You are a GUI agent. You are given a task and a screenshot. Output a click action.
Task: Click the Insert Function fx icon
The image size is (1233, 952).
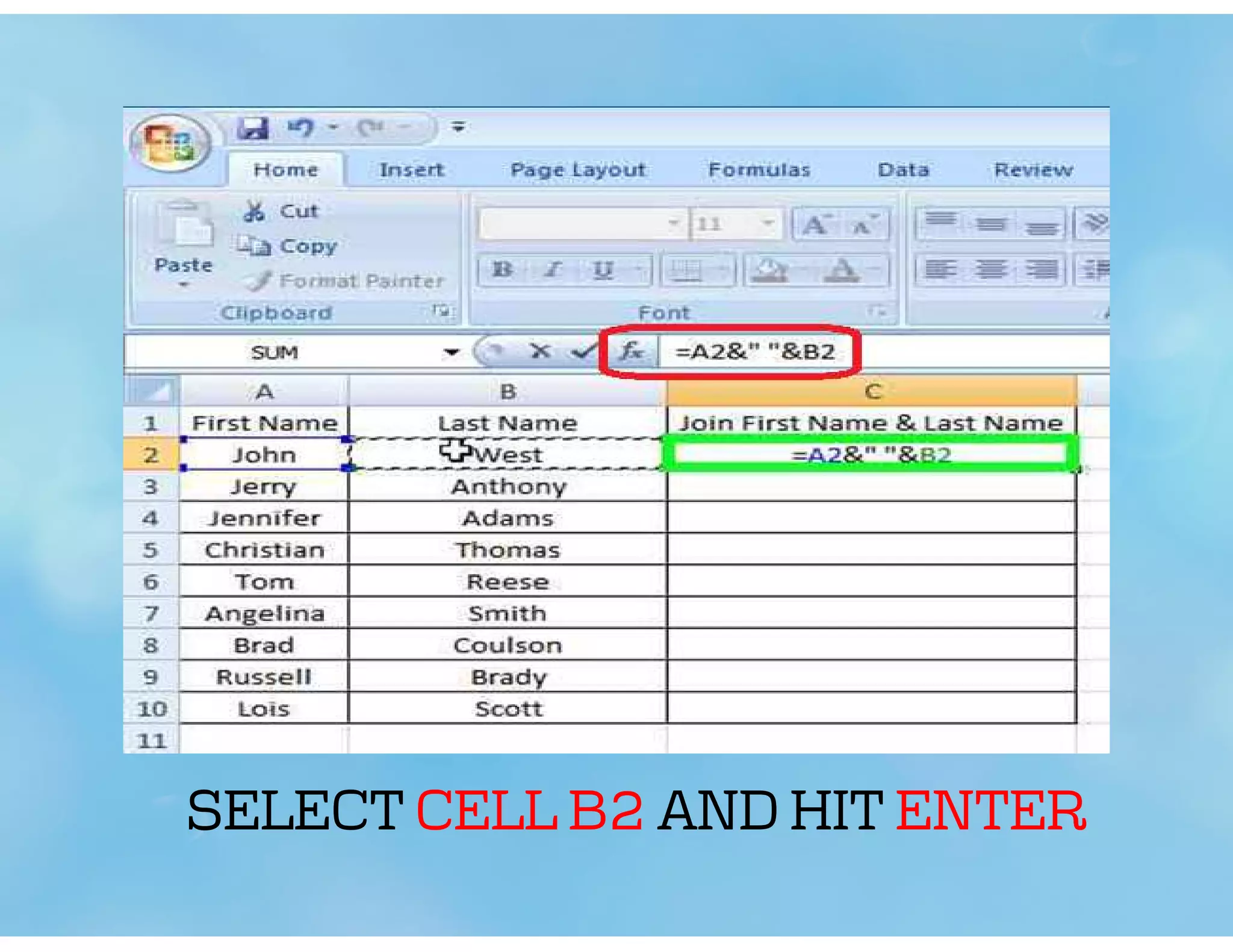632,351
